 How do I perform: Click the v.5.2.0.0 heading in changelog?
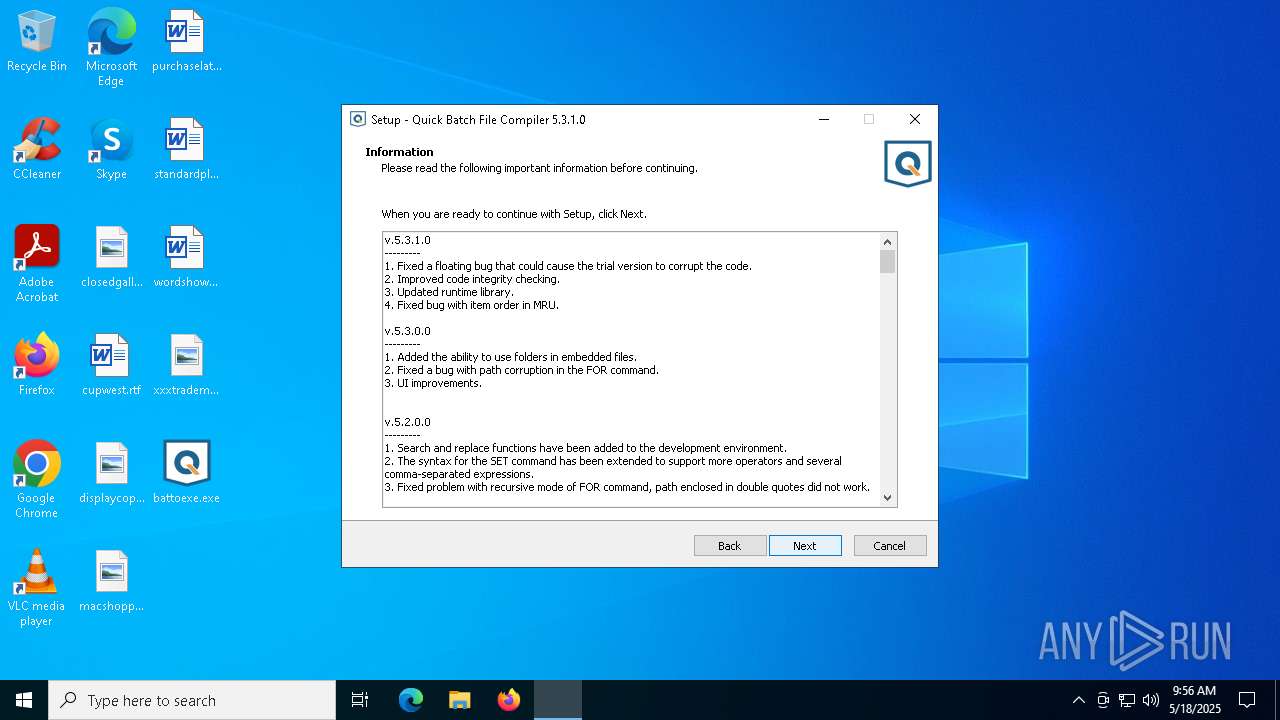(408, 422)
